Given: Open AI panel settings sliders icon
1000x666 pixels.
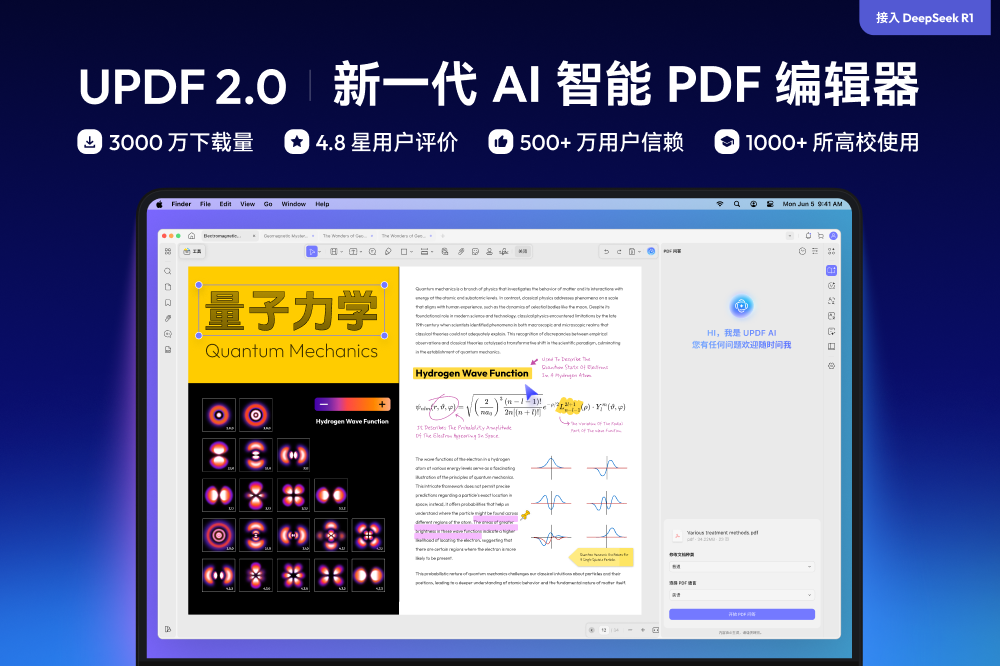Looking at the screenshot, I should click(815, 251).
